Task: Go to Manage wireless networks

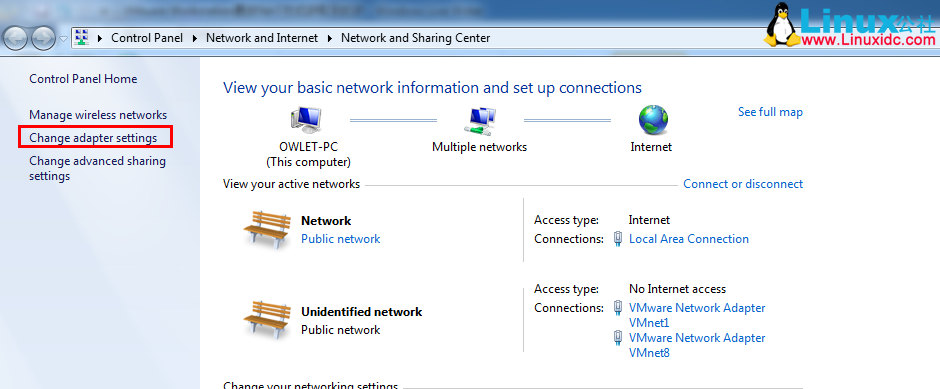Action: tap(98, 115)
